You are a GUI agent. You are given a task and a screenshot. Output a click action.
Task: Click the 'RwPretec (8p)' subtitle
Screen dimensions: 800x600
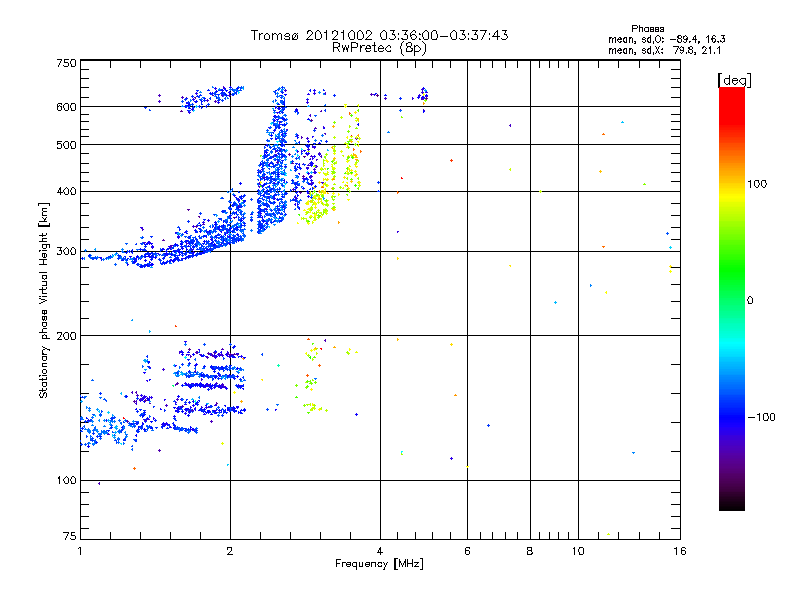379,48
